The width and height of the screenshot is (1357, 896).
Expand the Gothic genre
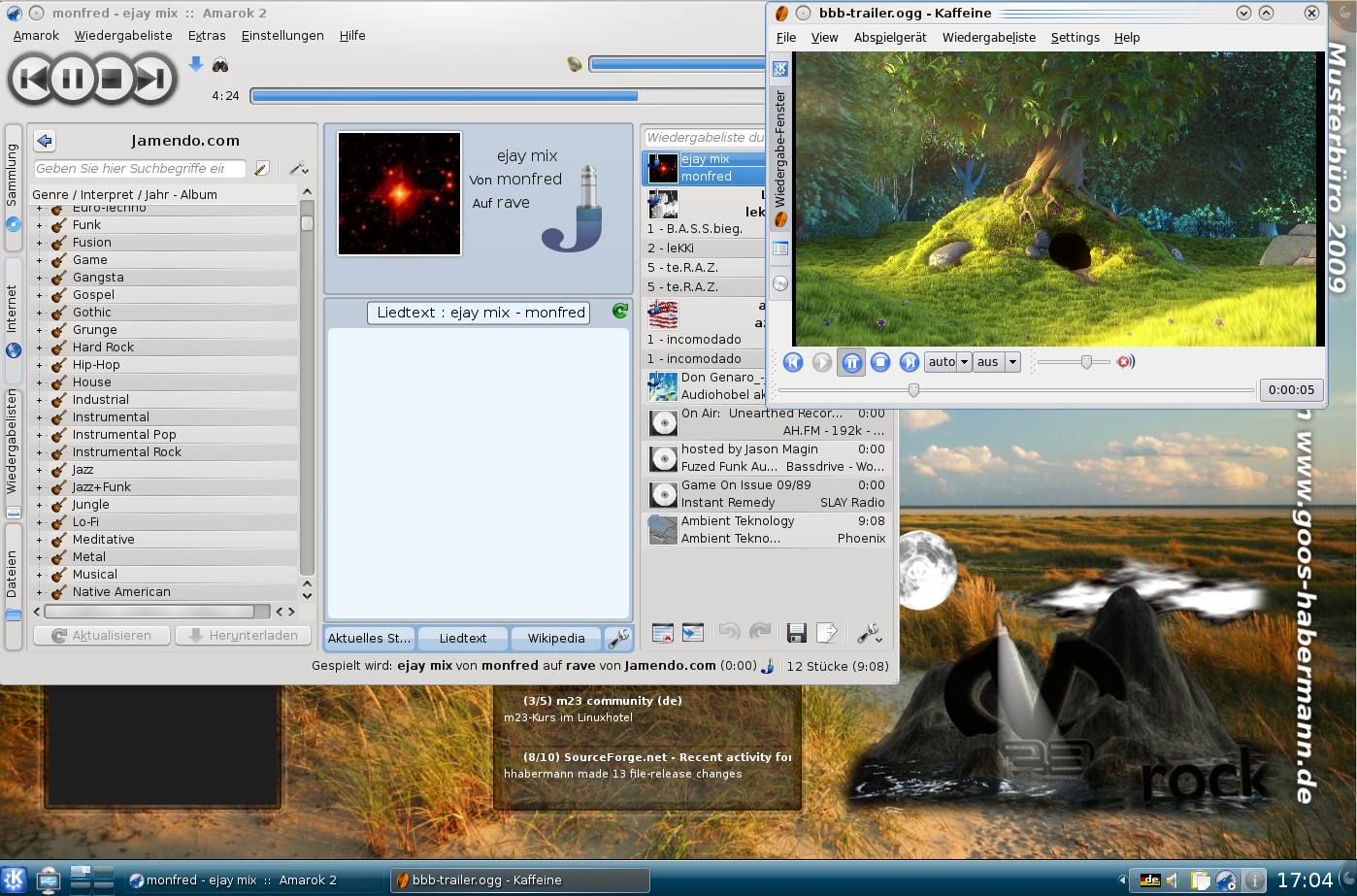(40, 312)
